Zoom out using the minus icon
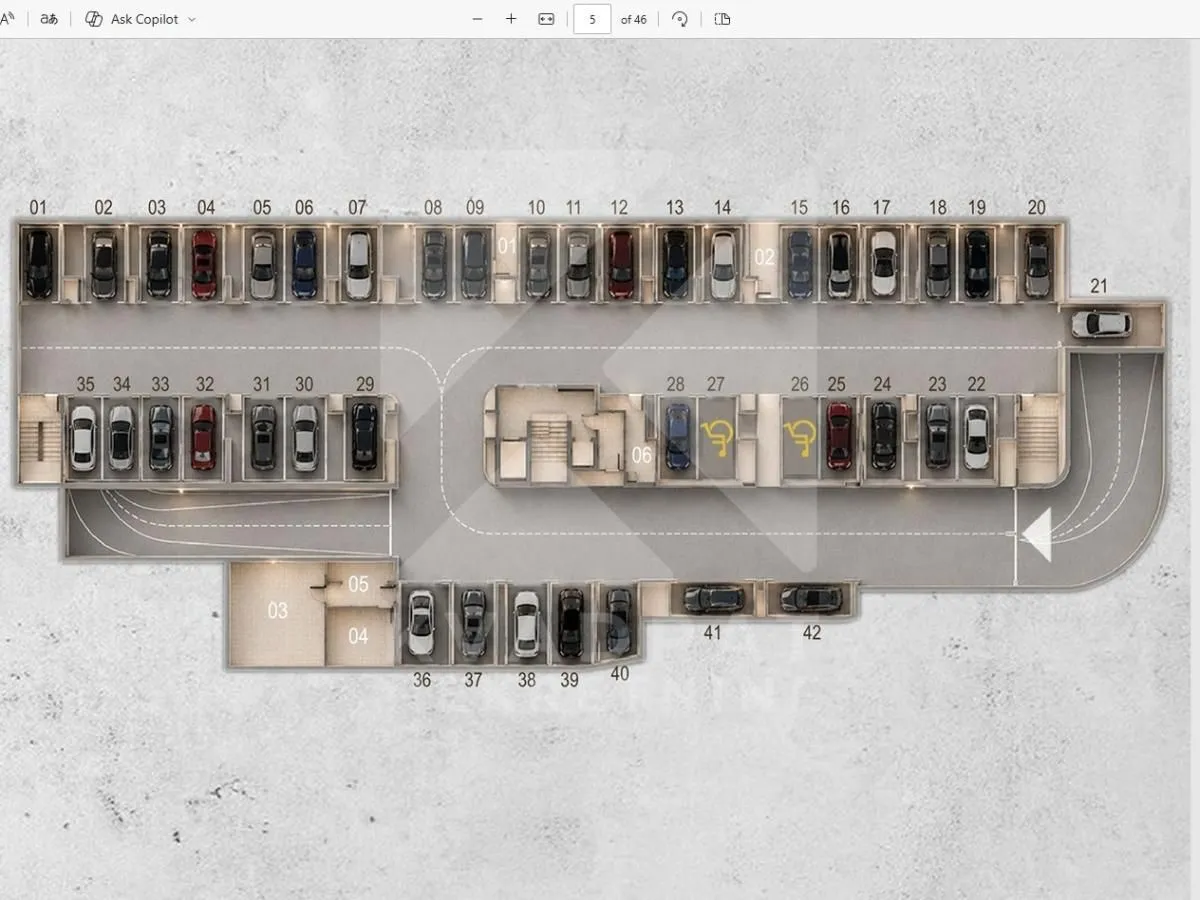 click(477, 19)
